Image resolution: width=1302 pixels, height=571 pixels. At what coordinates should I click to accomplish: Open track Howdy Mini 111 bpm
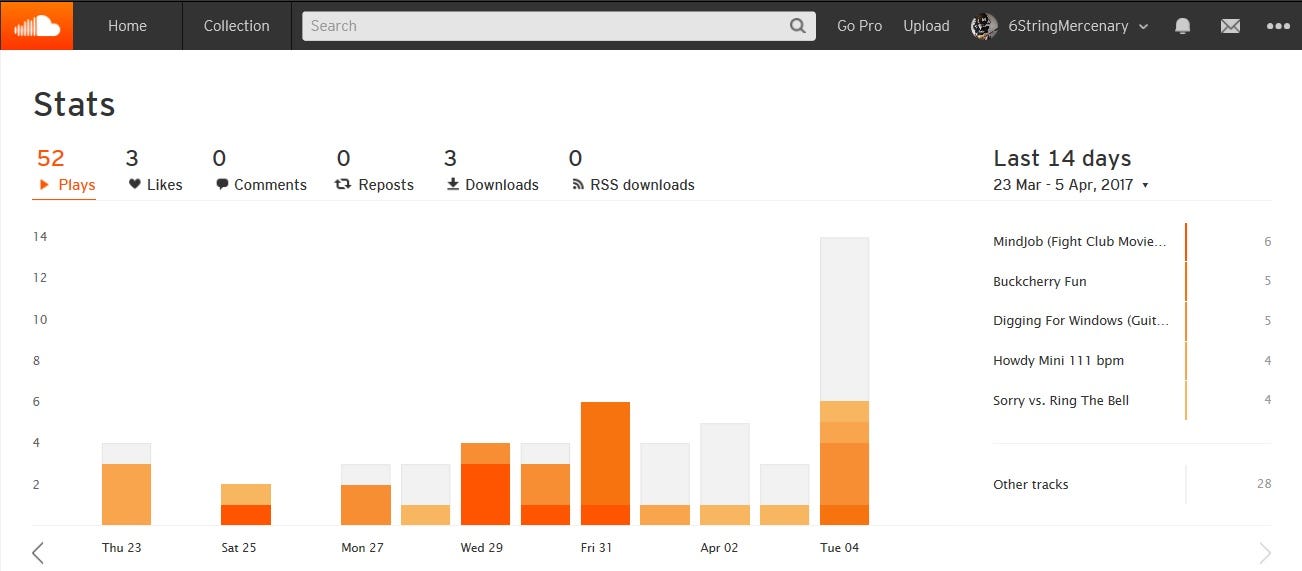tap(1058, 361)
